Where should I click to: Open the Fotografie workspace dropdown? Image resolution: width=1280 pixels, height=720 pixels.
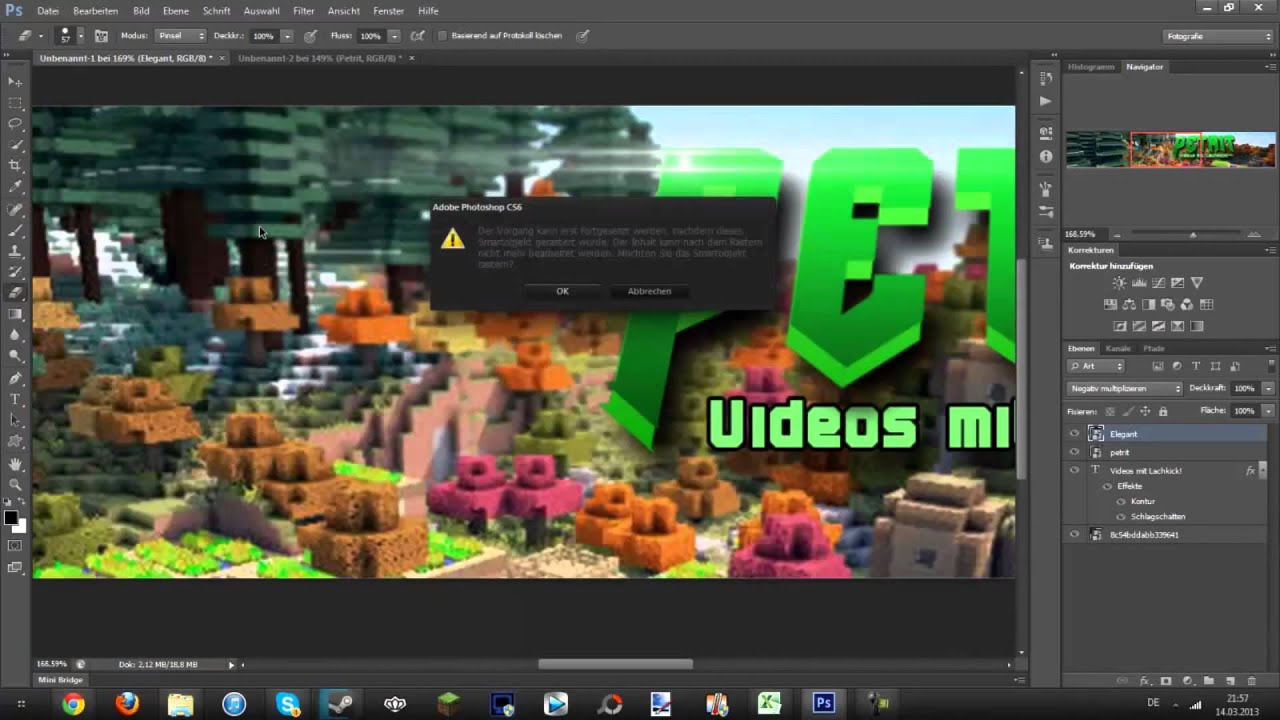pos(1219,36)
